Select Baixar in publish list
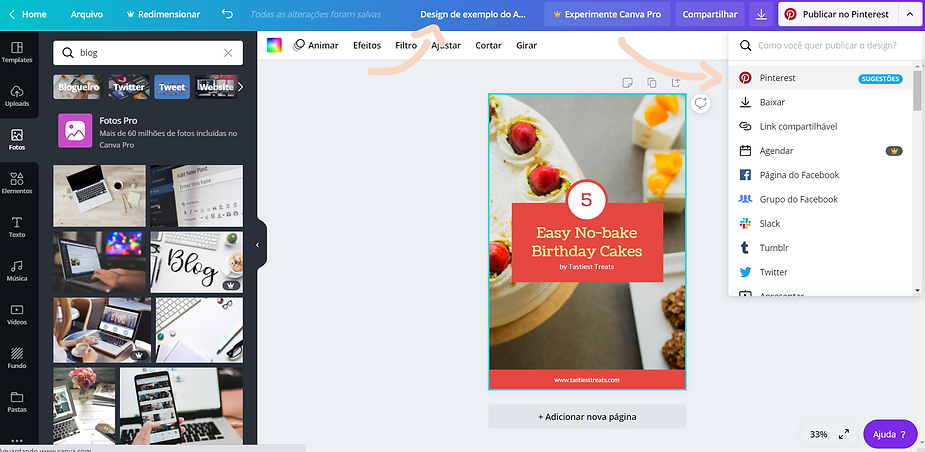Viewport: 925px width, 452px height. (x=821, y=102)
